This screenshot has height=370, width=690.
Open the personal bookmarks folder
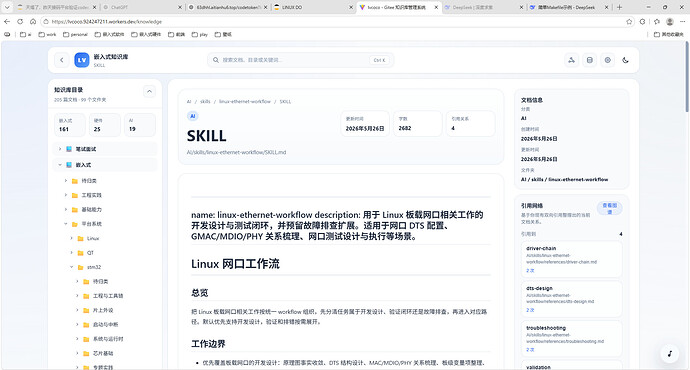coord(76,34)
